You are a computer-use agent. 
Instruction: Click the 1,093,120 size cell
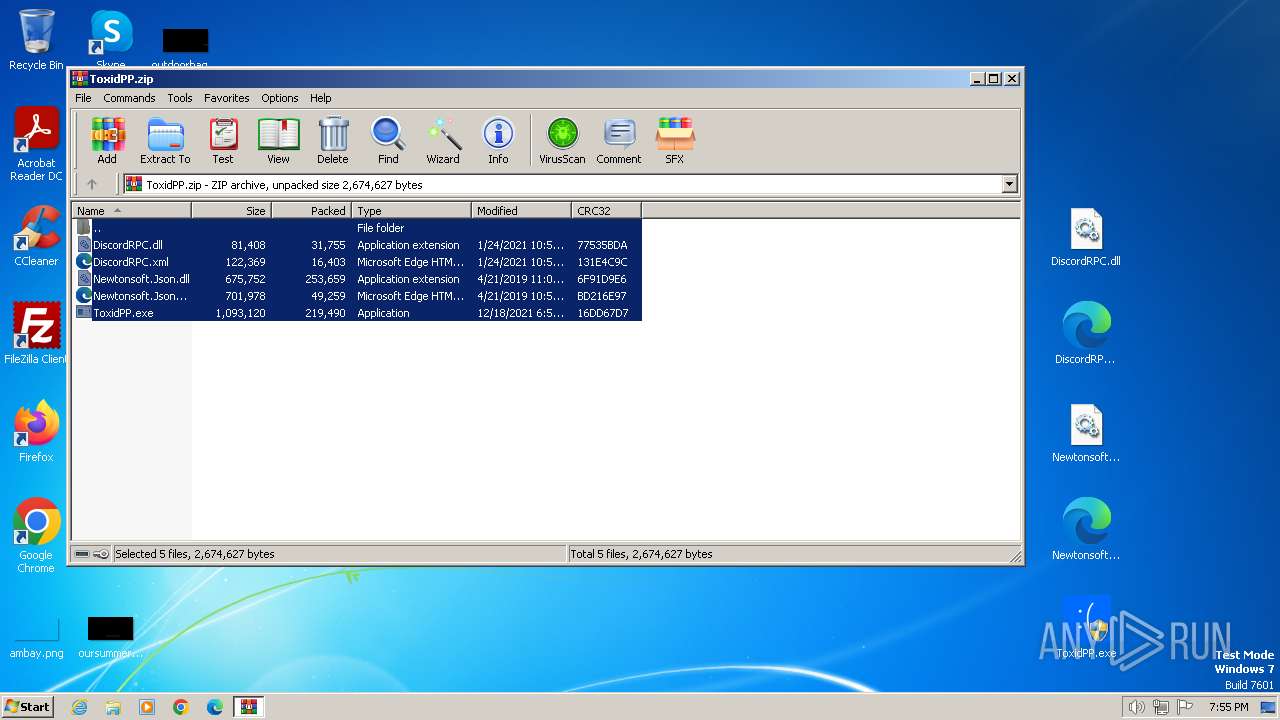point(240,313)
